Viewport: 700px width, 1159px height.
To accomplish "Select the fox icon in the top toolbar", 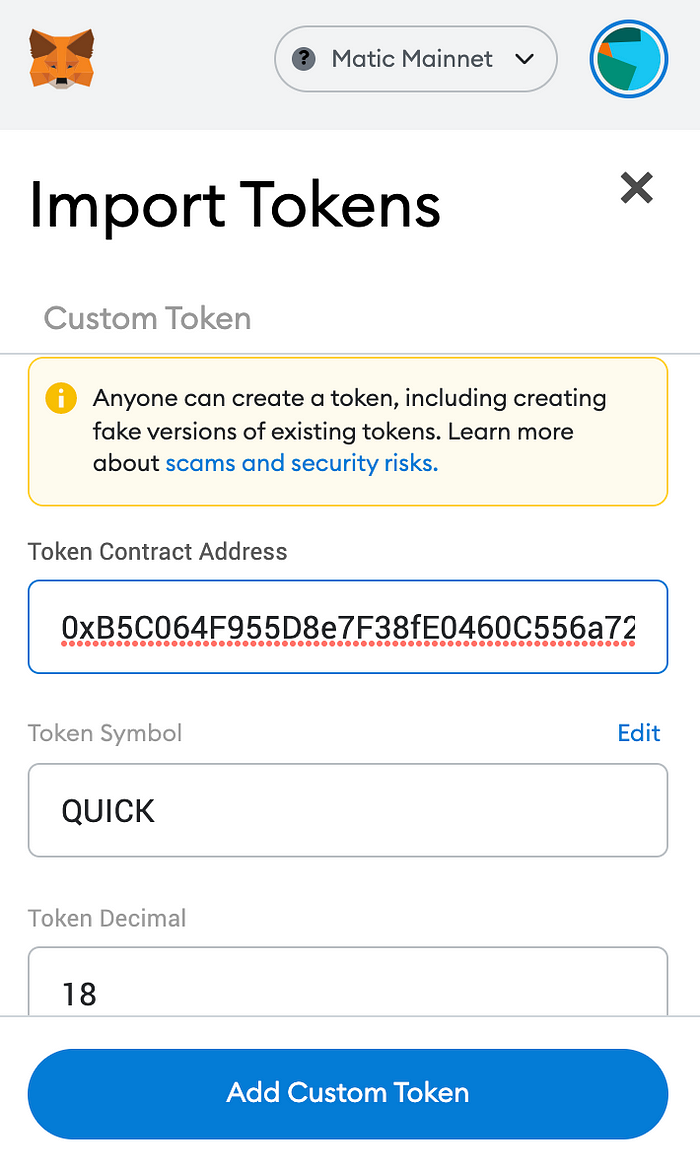I will coord(63,59).
